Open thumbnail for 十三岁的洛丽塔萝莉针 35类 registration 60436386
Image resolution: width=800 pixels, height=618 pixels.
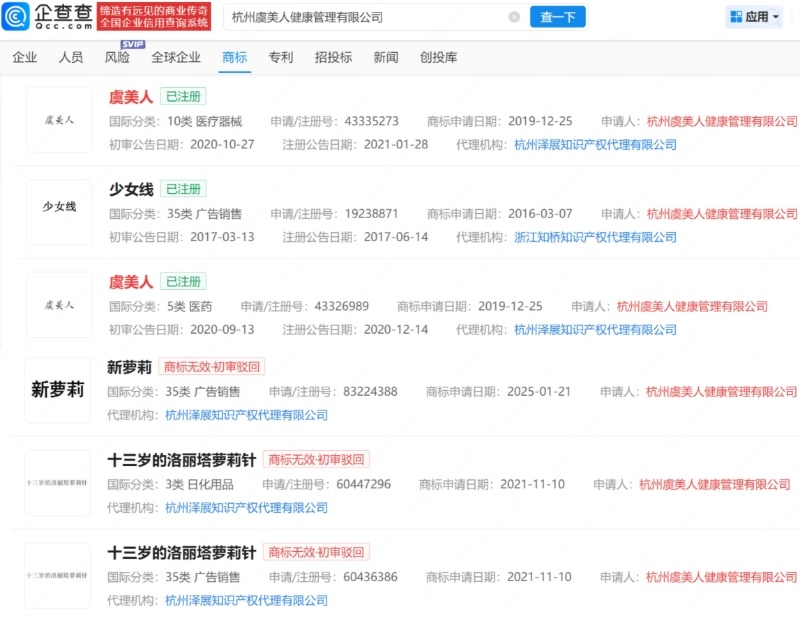pyautogui.click(x=57, y=575)
